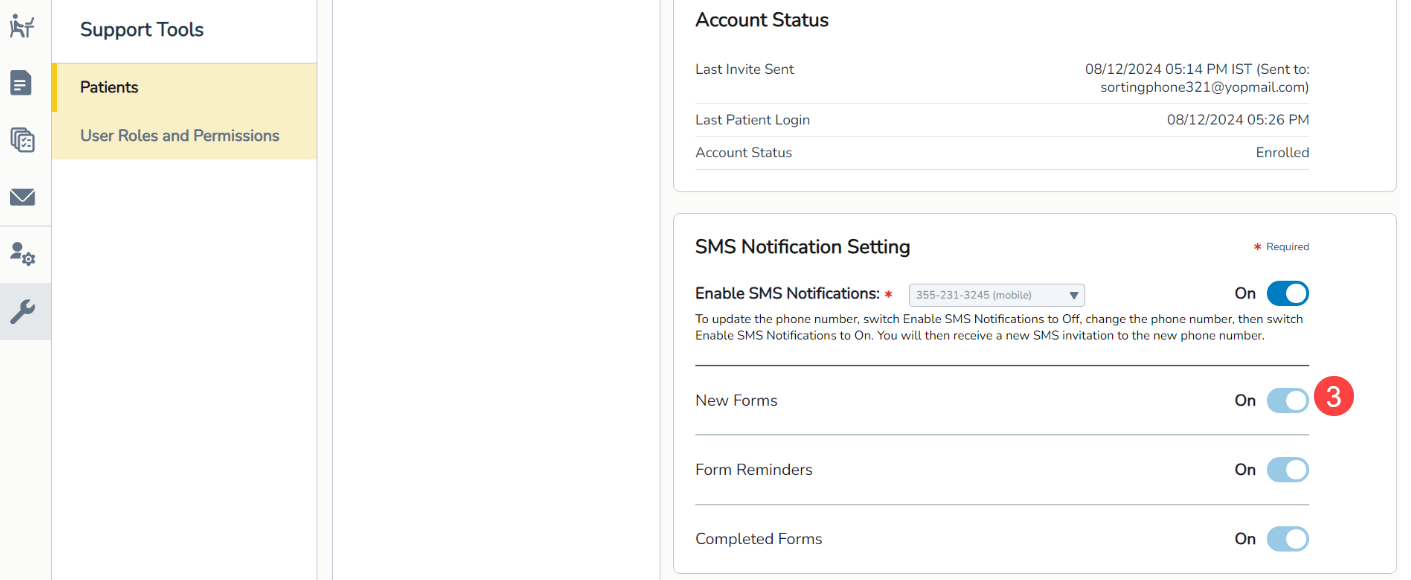This screenshot has width=1411, height=580.
Task: Disable the Completed Forms notification switch
Action: 1287,539
